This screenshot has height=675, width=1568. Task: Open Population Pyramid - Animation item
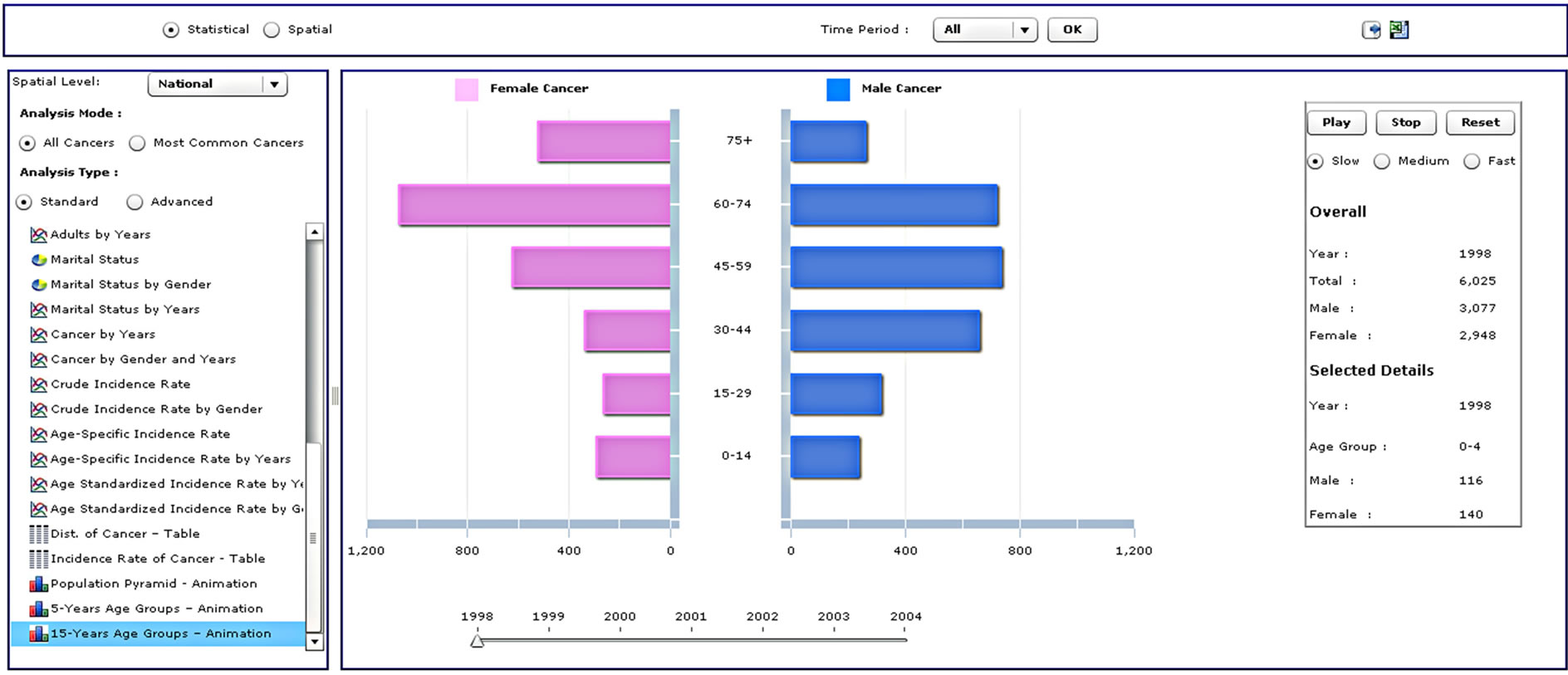[x=154, y=584]
